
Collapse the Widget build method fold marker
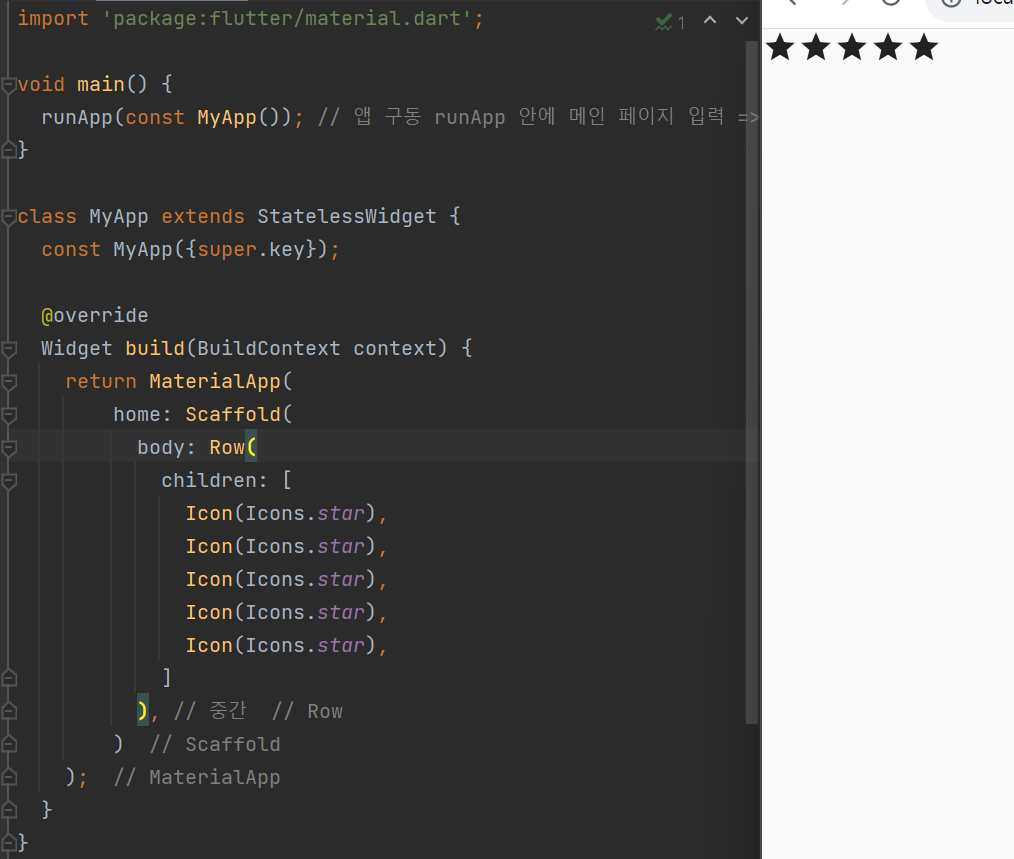click(x=9, y=349)
